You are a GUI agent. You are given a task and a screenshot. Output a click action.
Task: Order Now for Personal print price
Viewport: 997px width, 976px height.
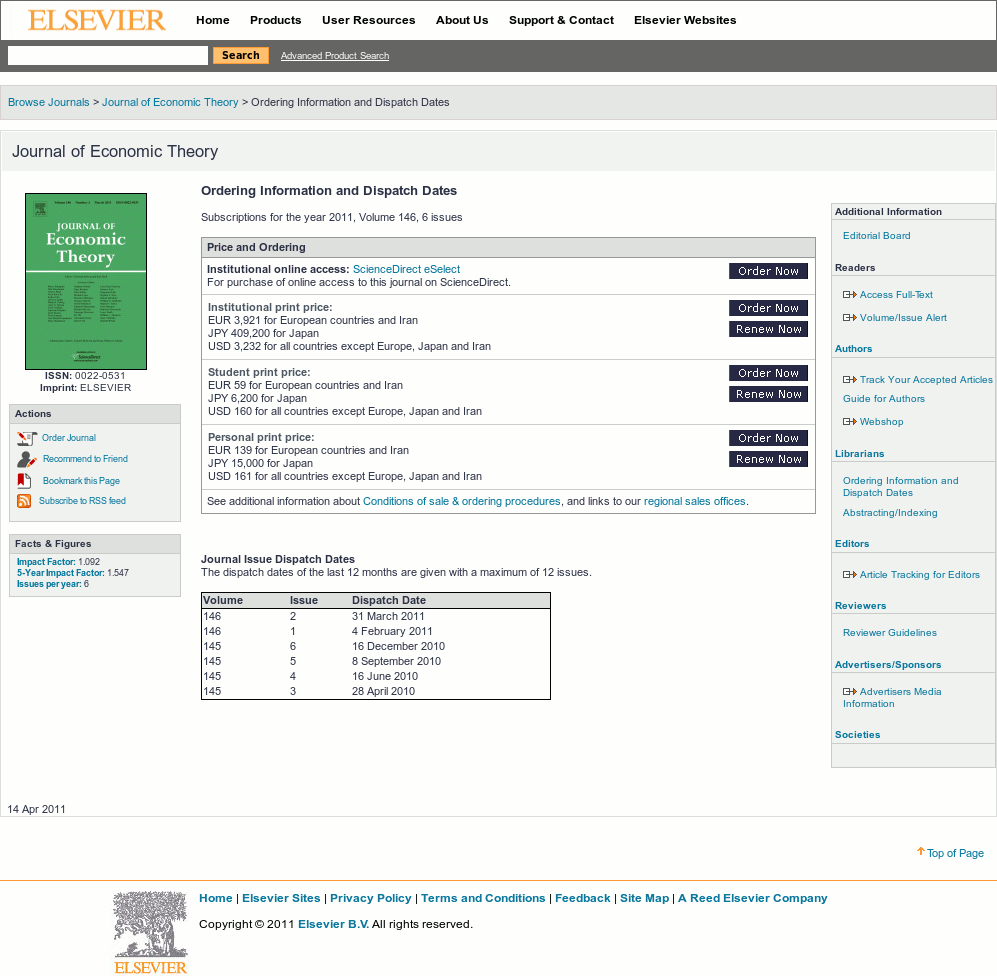[769, 437]
